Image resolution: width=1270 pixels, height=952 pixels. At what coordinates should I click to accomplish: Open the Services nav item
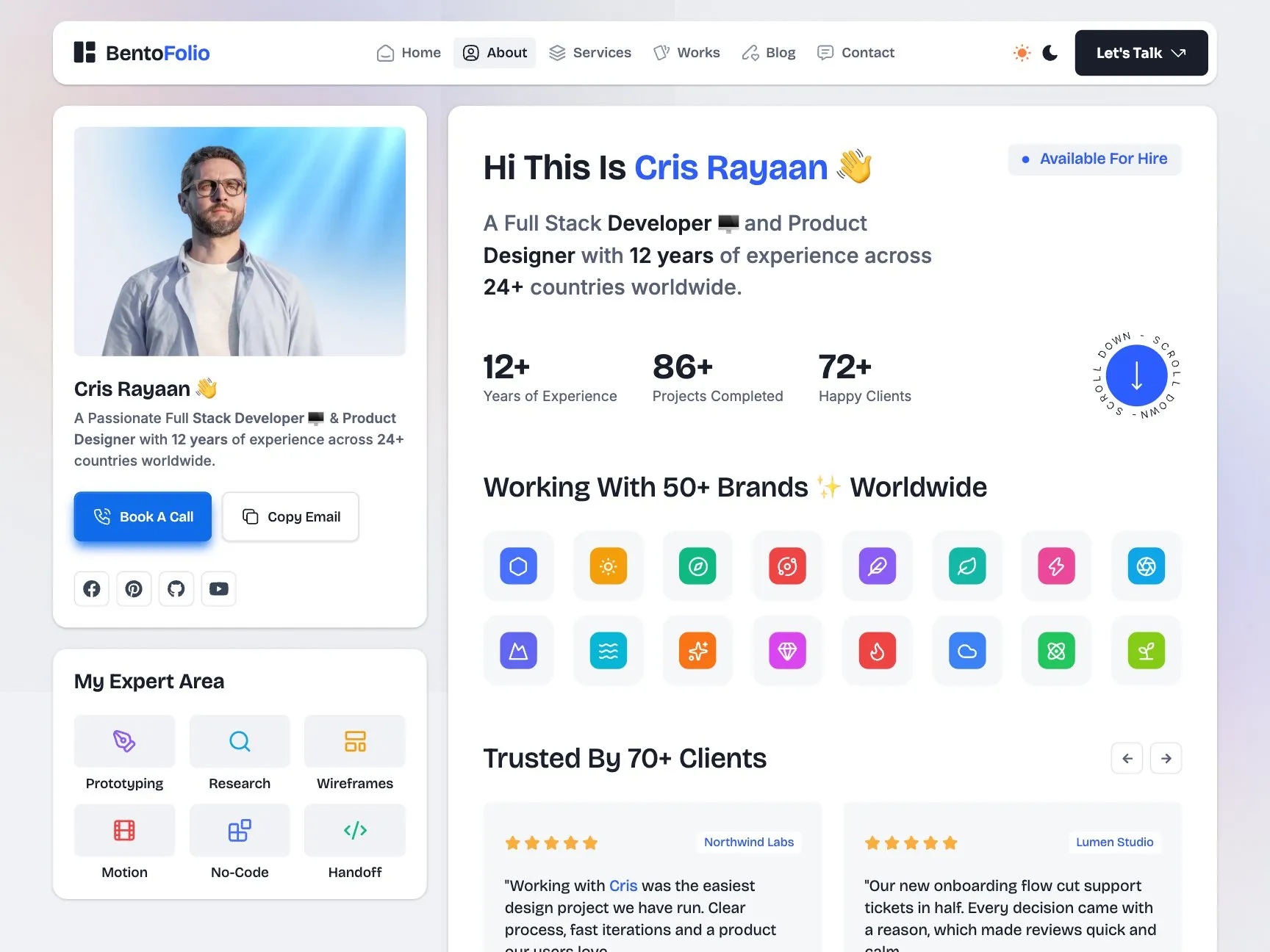[590, 53]
